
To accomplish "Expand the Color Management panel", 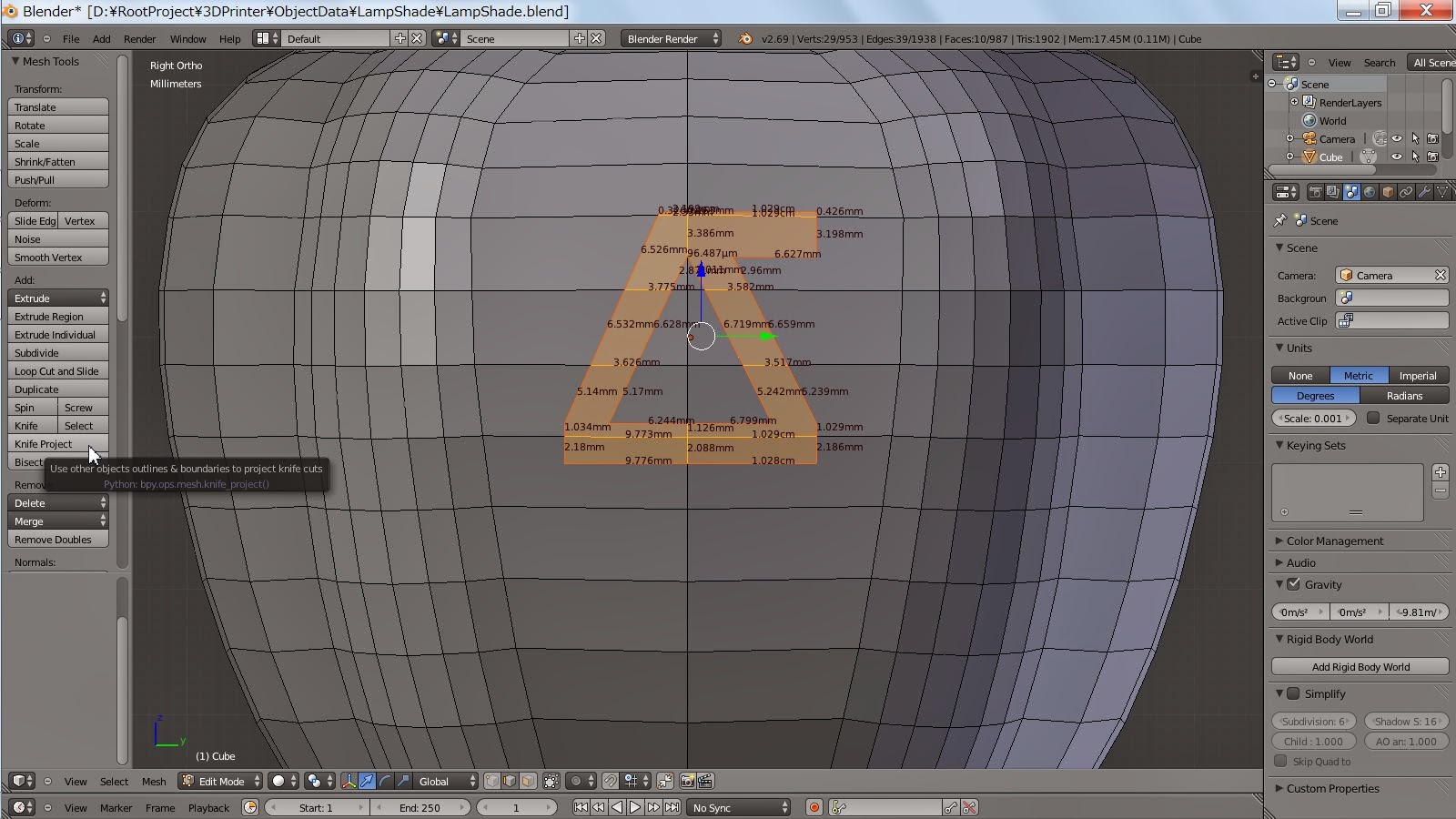I will (x=1334, y=541).
